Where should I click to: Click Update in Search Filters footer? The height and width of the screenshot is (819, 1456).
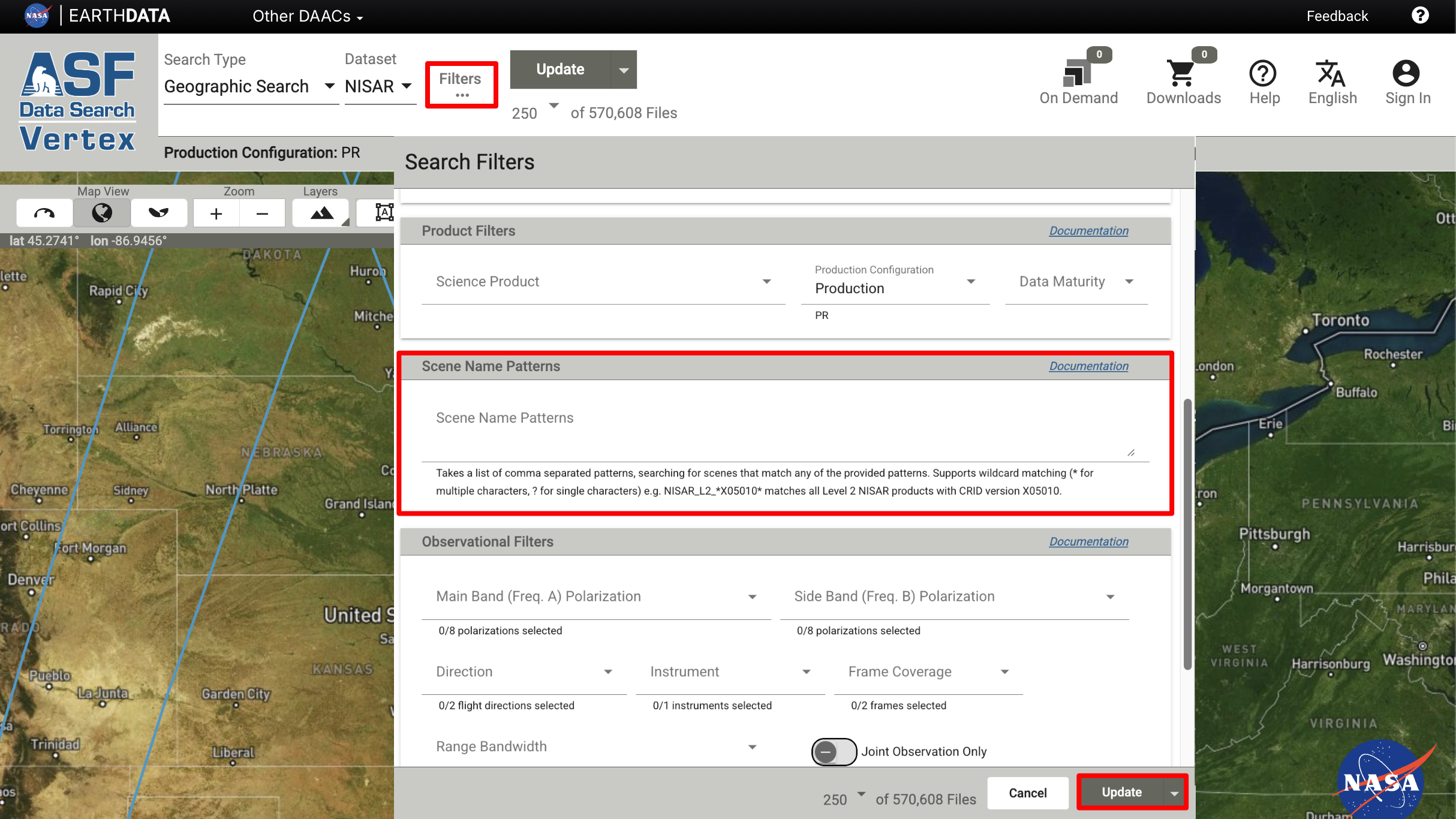[1121, 793]
